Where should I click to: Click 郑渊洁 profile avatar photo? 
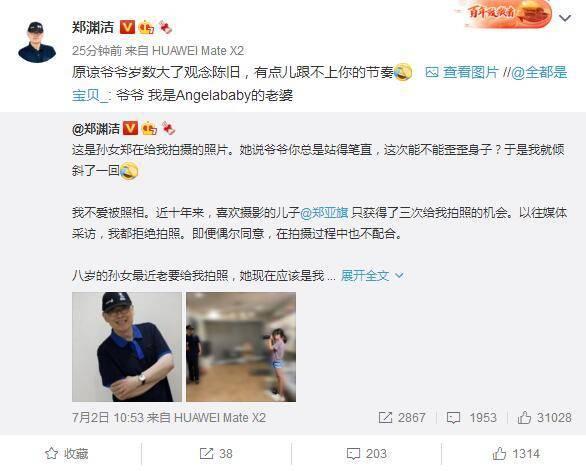[37, 42]
